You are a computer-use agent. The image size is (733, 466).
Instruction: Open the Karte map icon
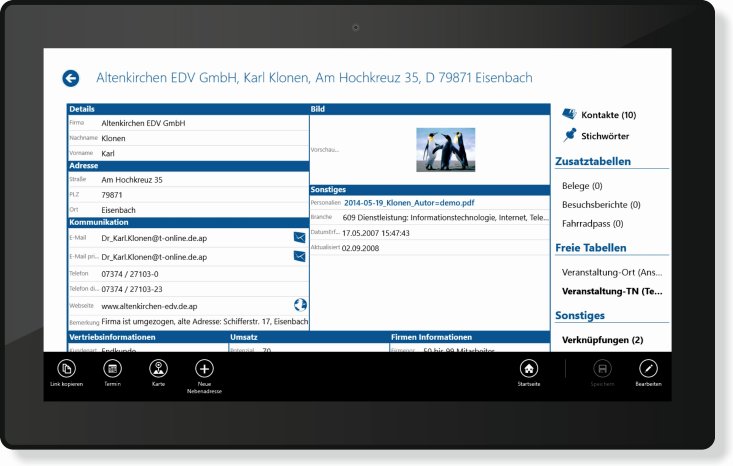[x=158, y=368]
